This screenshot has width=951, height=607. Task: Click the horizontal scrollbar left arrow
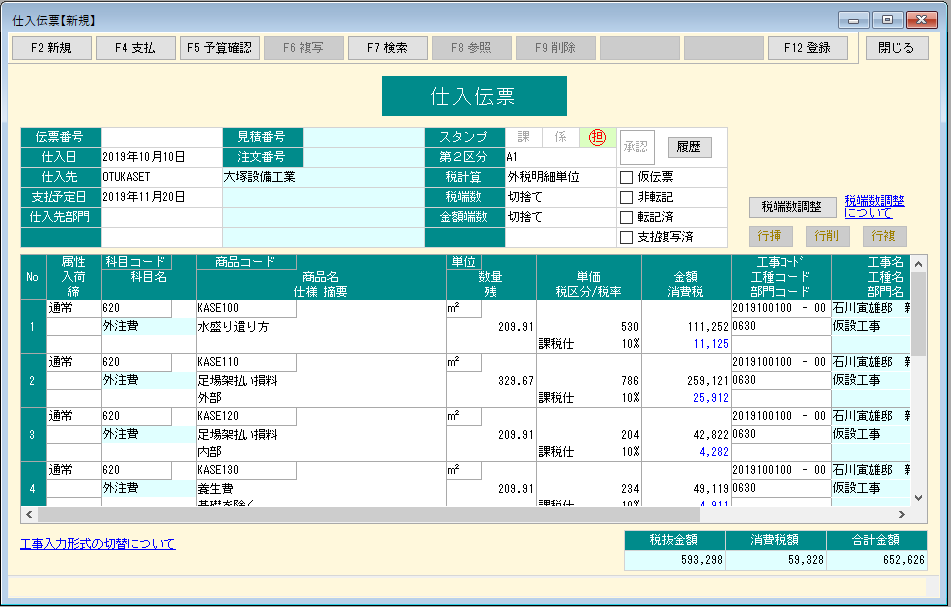(29, 515)
